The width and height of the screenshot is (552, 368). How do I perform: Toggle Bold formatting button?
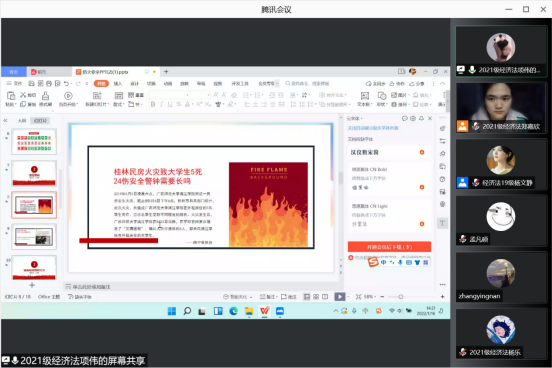153,104
